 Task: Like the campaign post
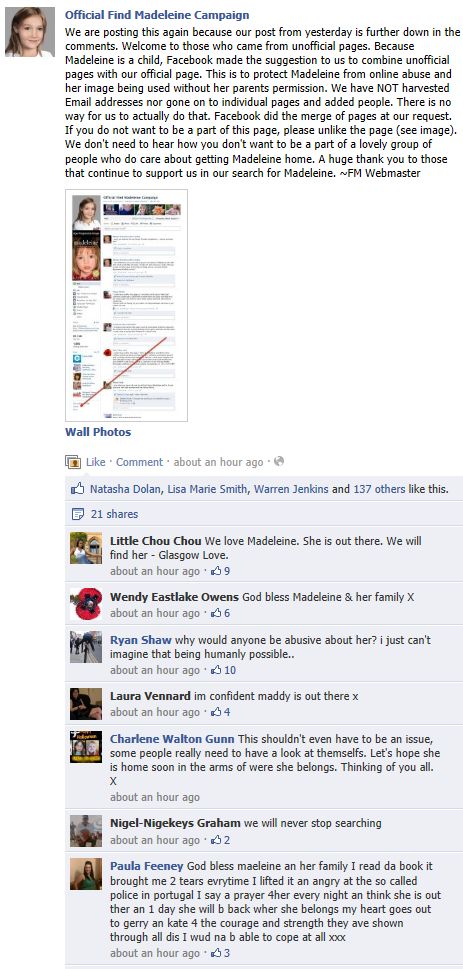(96, 462)
